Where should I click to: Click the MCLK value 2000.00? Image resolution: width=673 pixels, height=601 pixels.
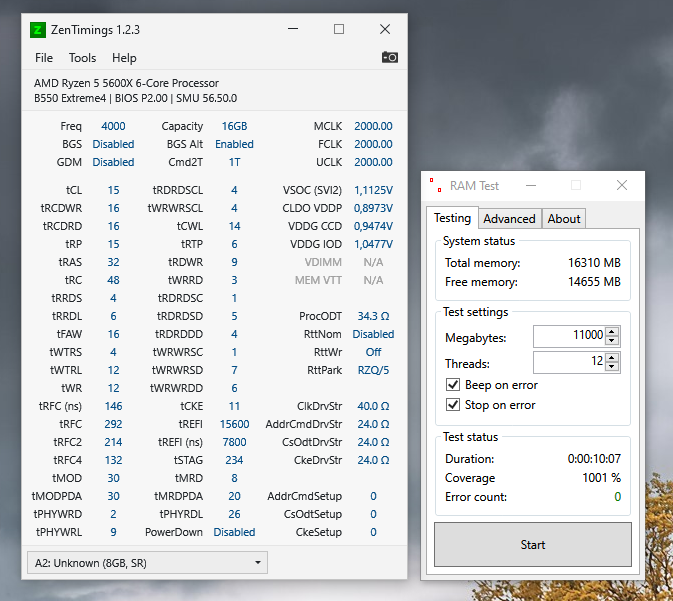(x=373, y=126)
